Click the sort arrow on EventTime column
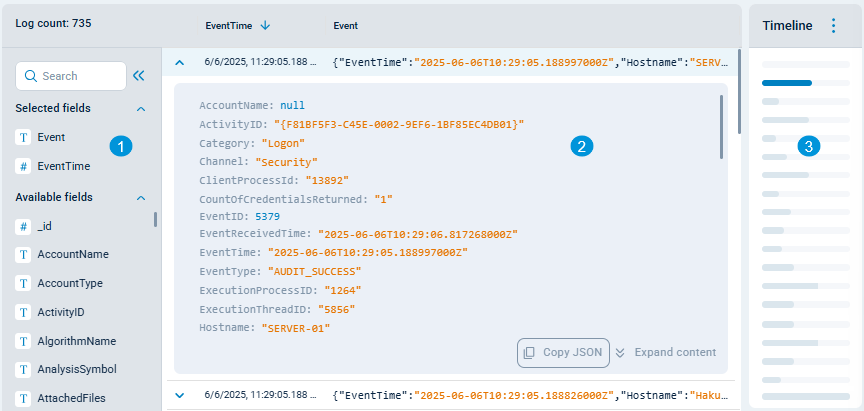This screenshot has width=864, height=411. click(x=265, y=25)
